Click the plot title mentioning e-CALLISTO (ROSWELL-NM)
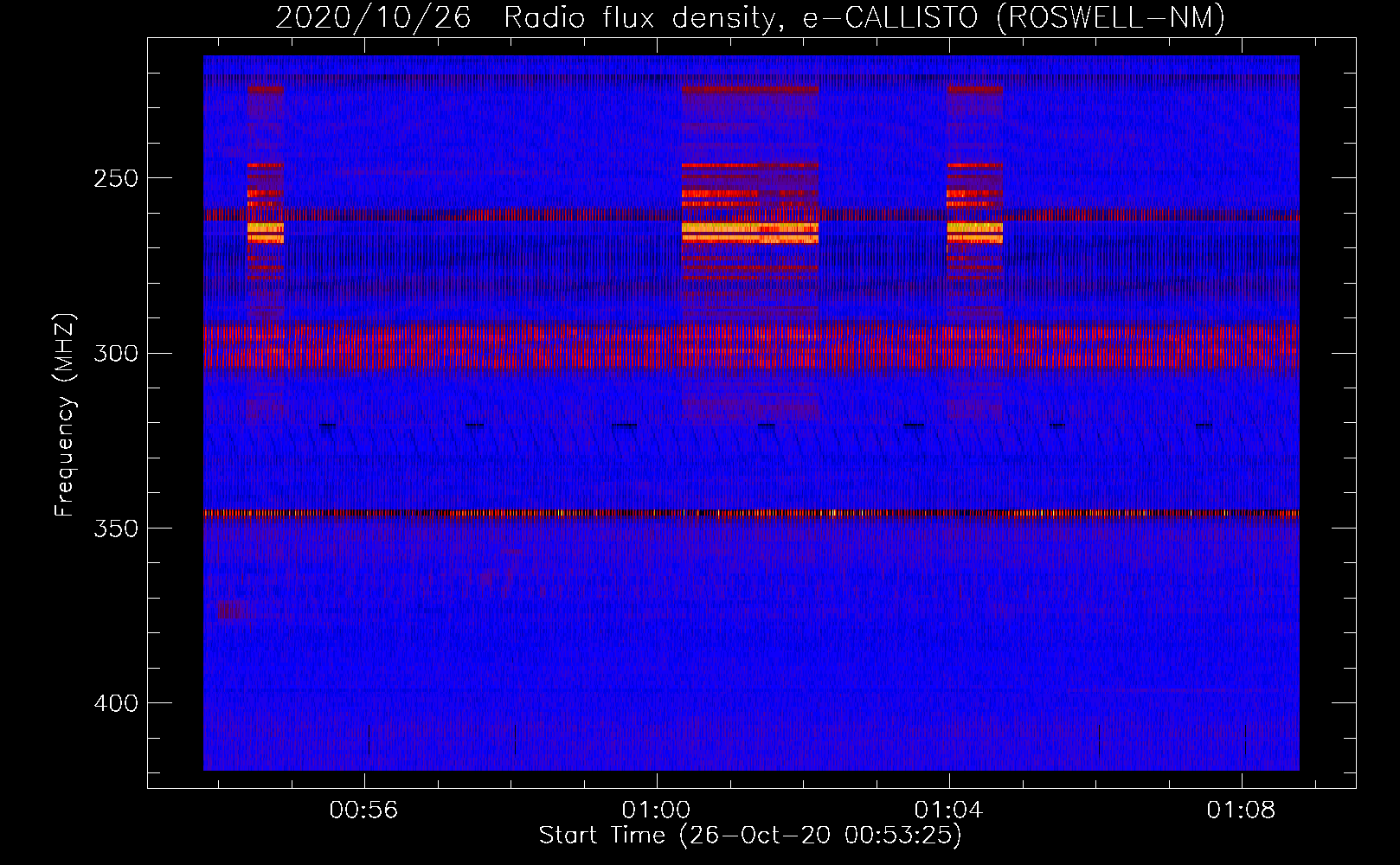The height and width of the screenshot is (865, 1400). (750, 17)
